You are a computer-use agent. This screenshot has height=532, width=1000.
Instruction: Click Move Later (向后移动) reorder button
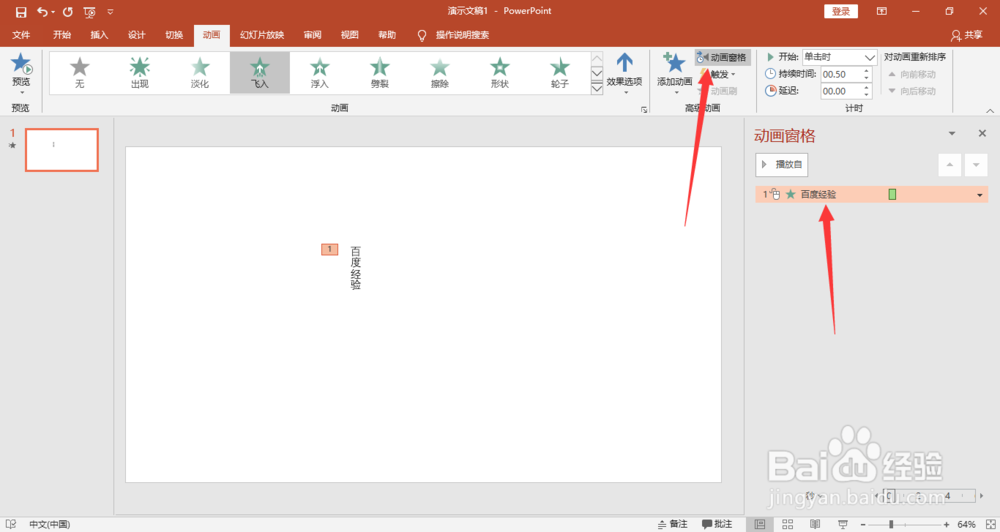(x=912, y=91)
